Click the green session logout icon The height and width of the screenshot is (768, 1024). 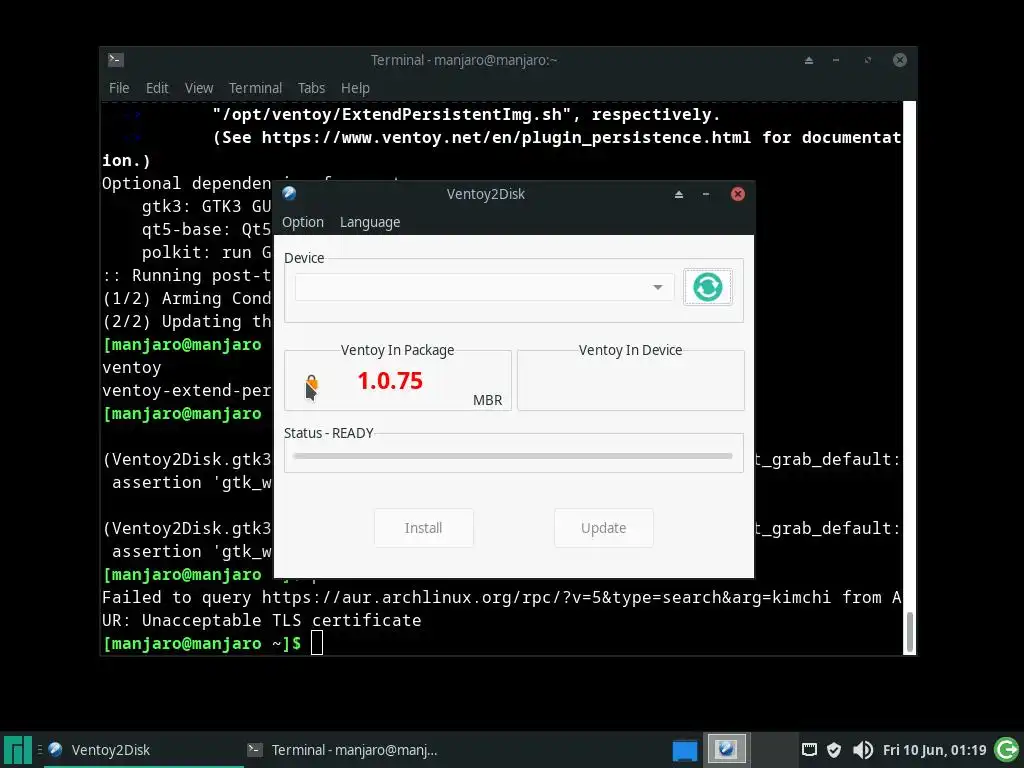(1006, 750)
